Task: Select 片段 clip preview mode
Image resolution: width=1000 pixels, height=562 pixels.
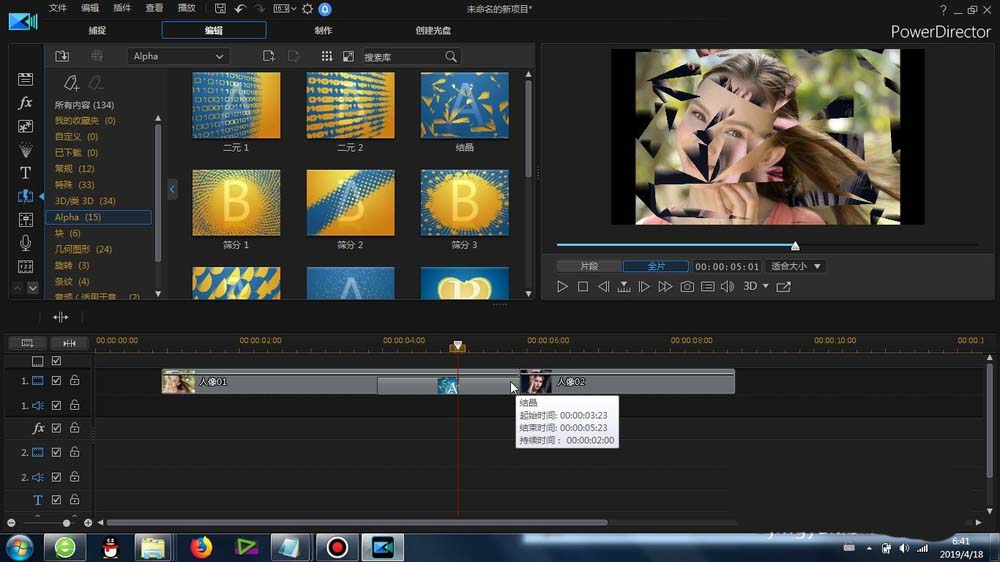Action: tap(589, 266)
